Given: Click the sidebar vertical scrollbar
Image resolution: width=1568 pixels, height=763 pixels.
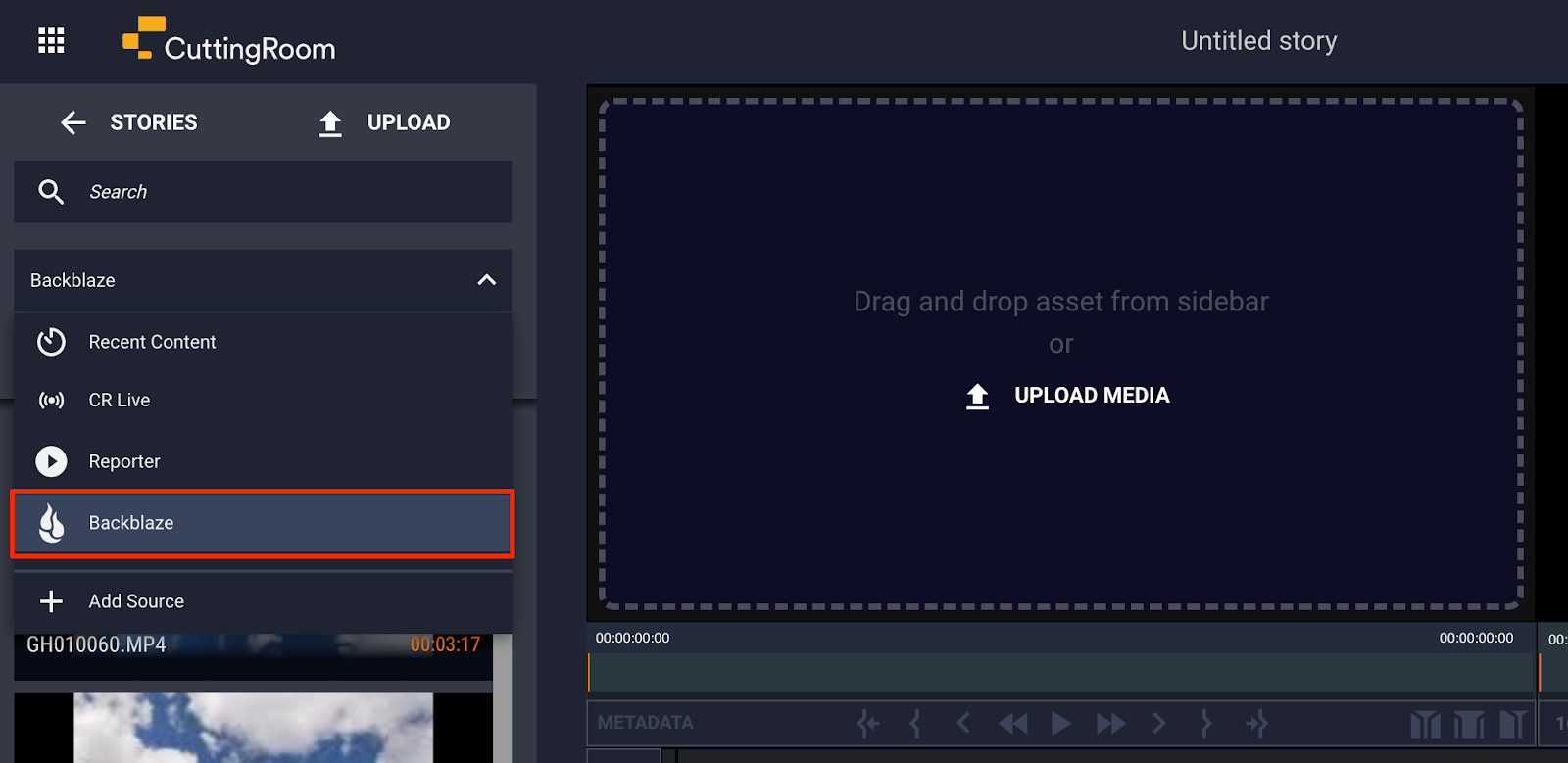Looking at the screenshot, I should click(x=502, y=698).
